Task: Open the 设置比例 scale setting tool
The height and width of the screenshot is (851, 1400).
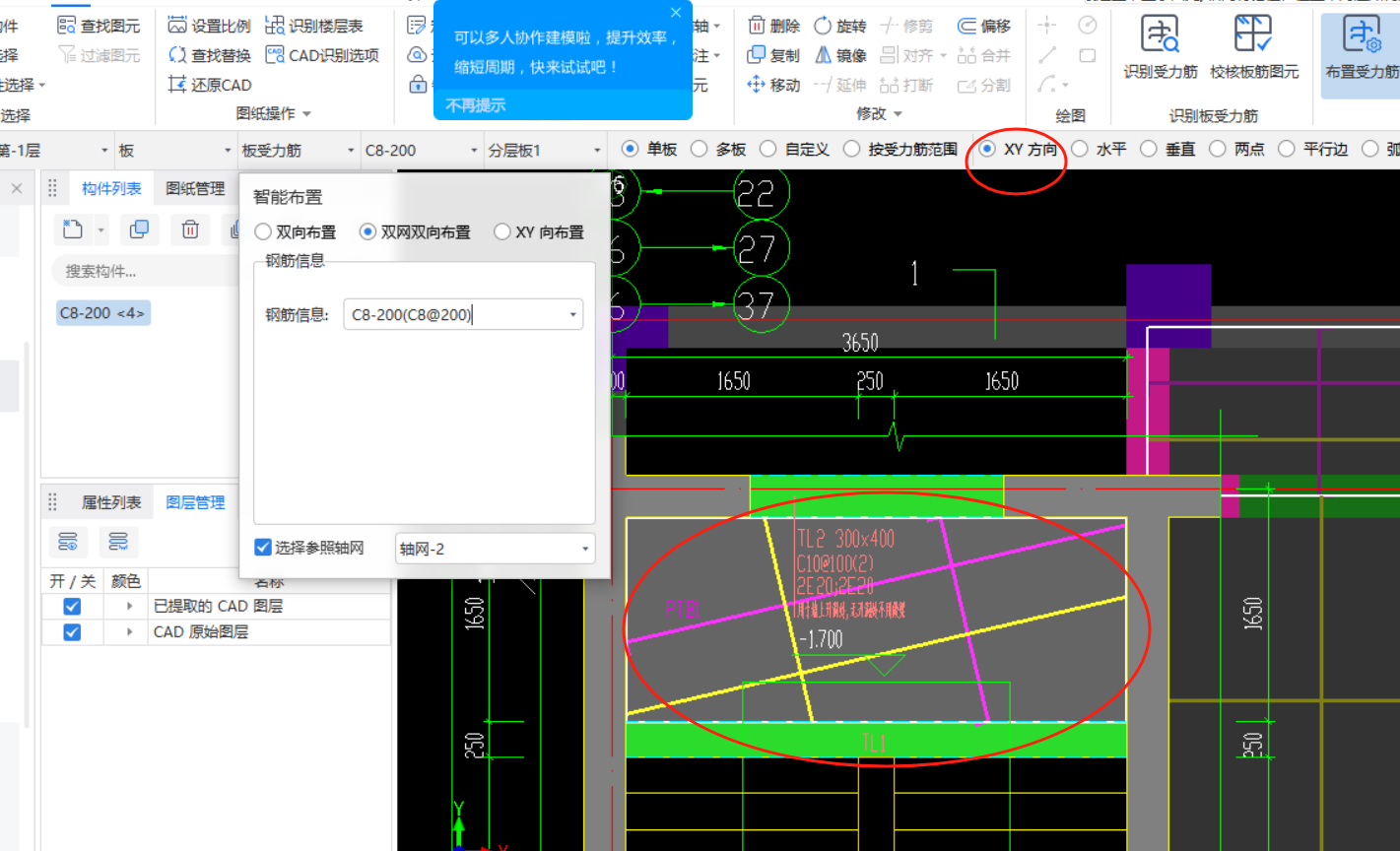Action: tap(209, 26)
